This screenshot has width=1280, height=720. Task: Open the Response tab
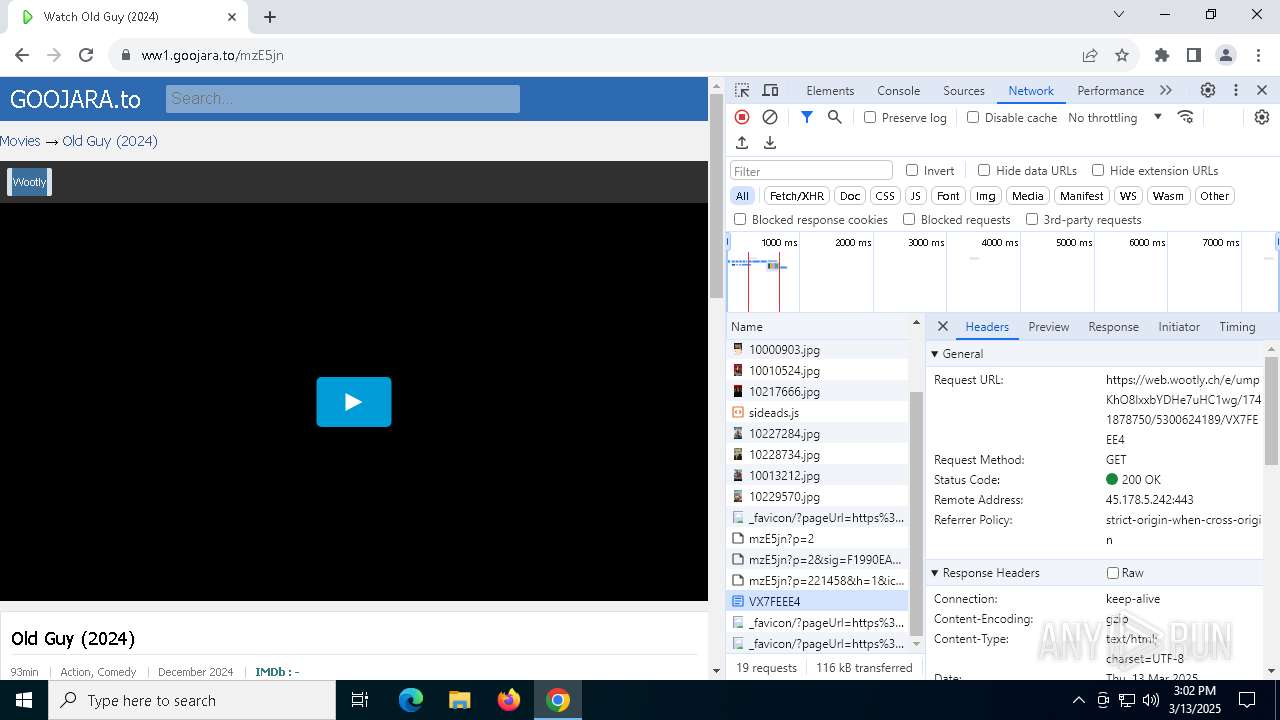tap(1113, 326)
